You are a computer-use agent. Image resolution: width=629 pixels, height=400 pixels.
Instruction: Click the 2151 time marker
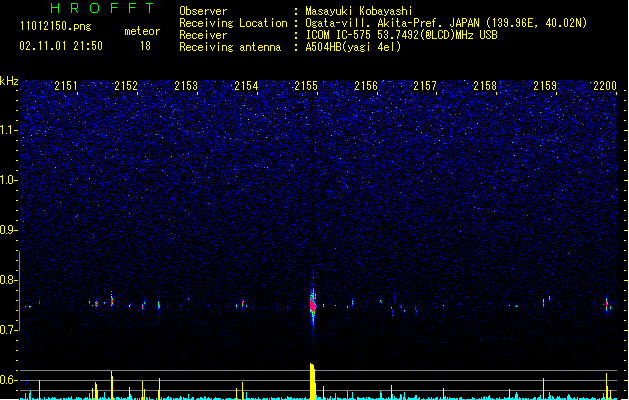coord(66,86)
